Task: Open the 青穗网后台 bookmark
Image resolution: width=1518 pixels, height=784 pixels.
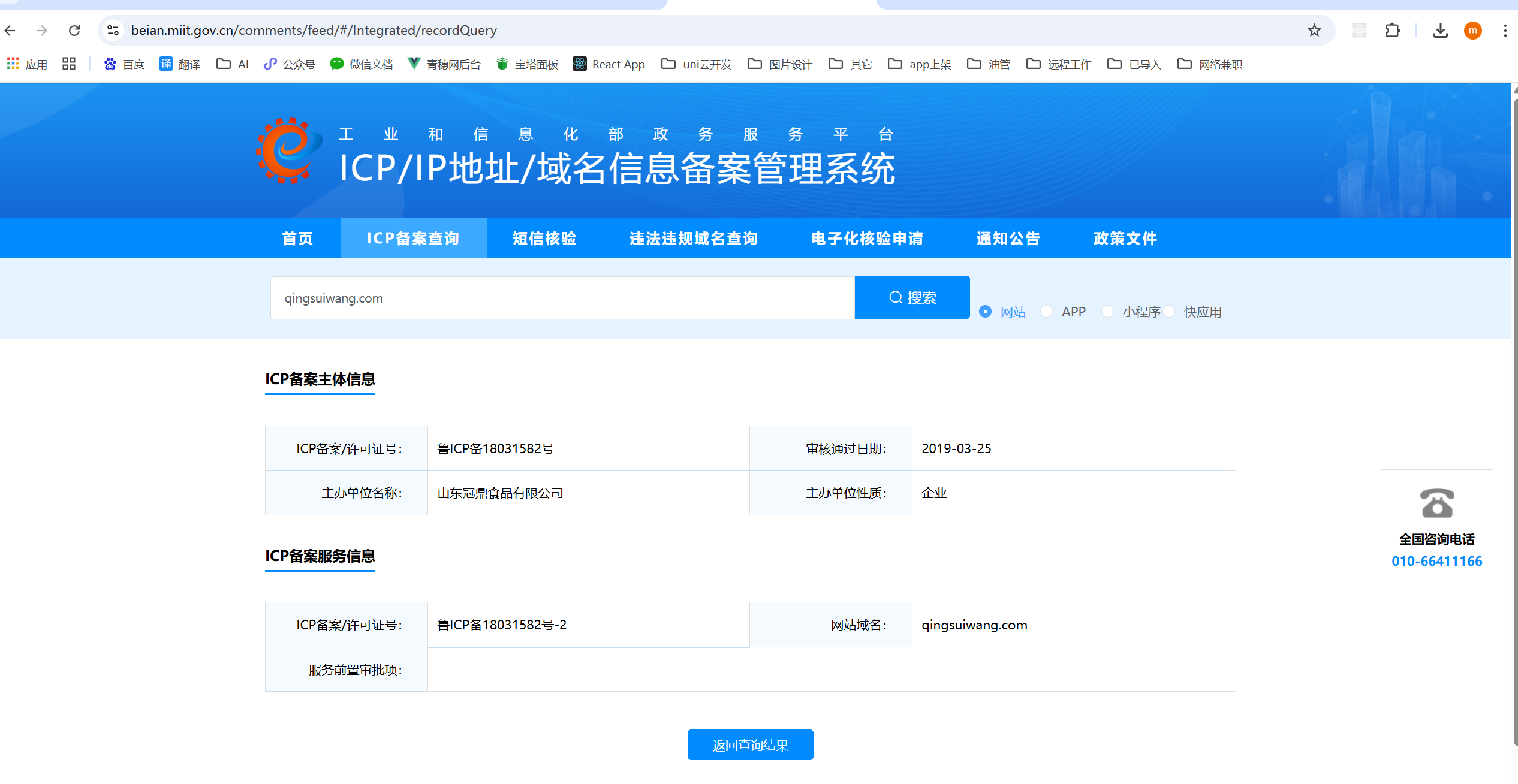Action: pyautogui.click(x=444, y=64)
